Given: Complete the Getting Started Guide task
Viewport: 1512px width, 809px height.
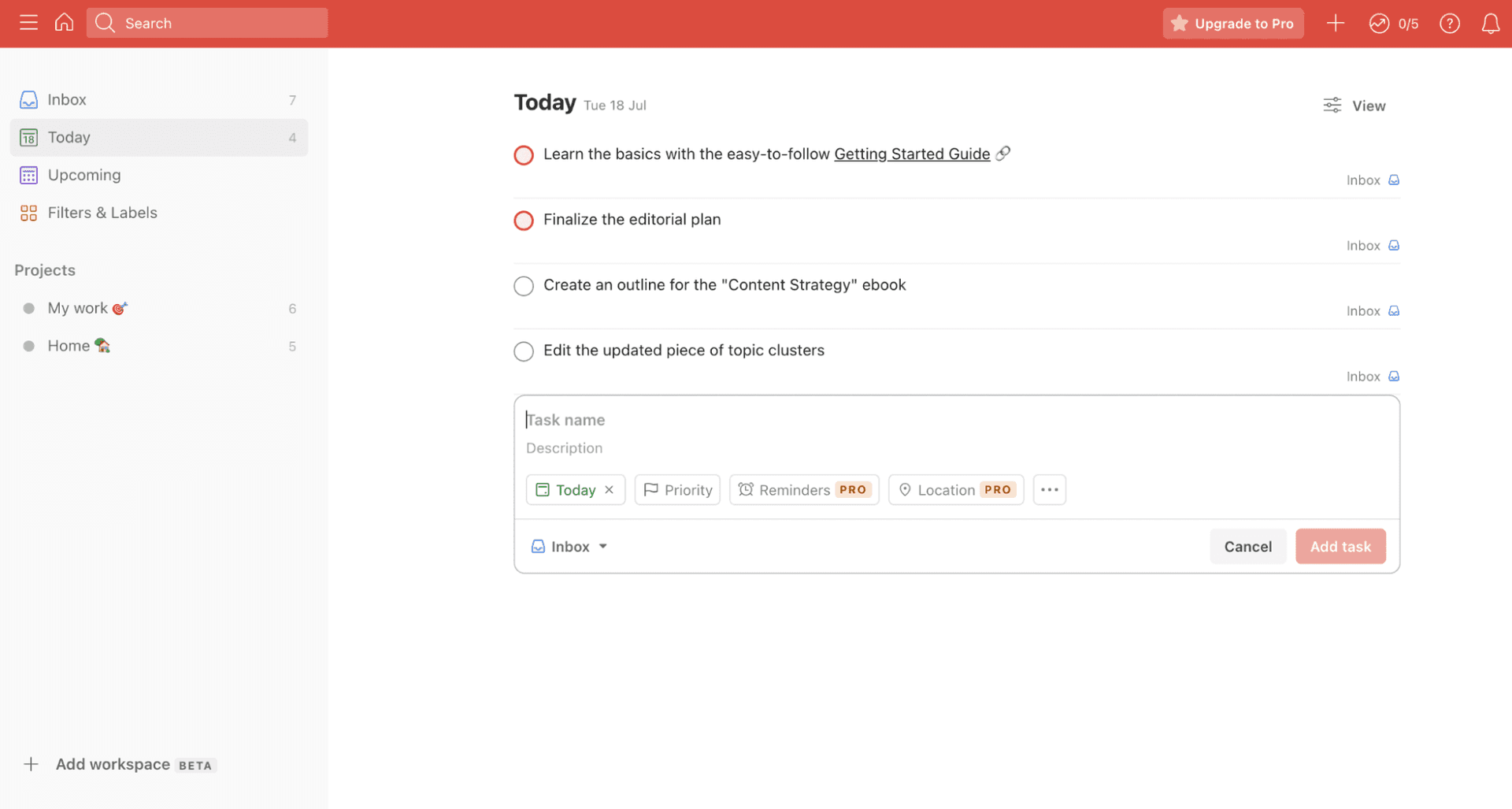Looking at the screenshot, I should tap(524, 155).
